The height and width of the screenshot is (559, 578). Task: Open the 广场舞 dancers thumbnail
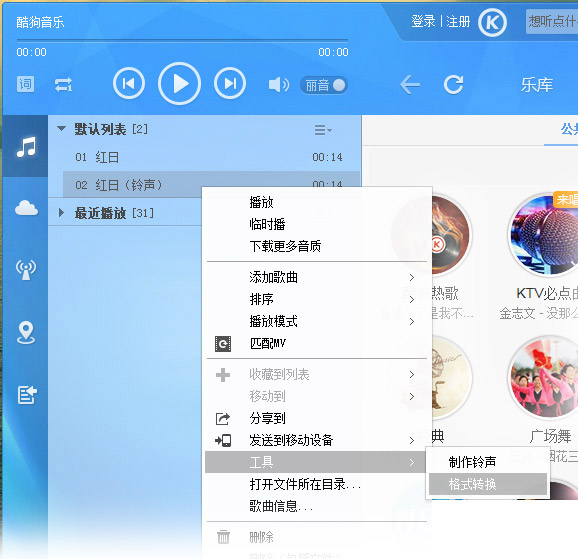[544, 378]
